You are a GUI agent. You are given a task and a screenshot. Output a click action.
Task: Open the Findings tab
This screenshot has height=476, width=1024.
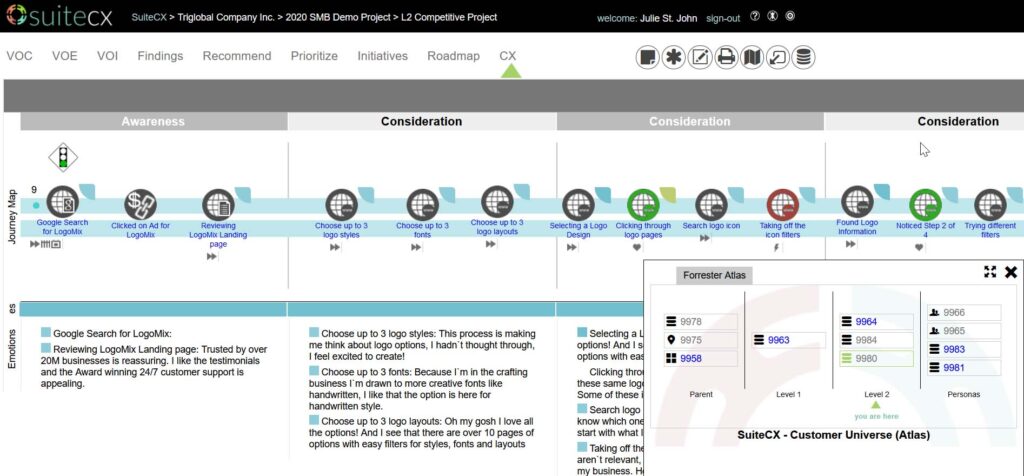pos(160,56)
